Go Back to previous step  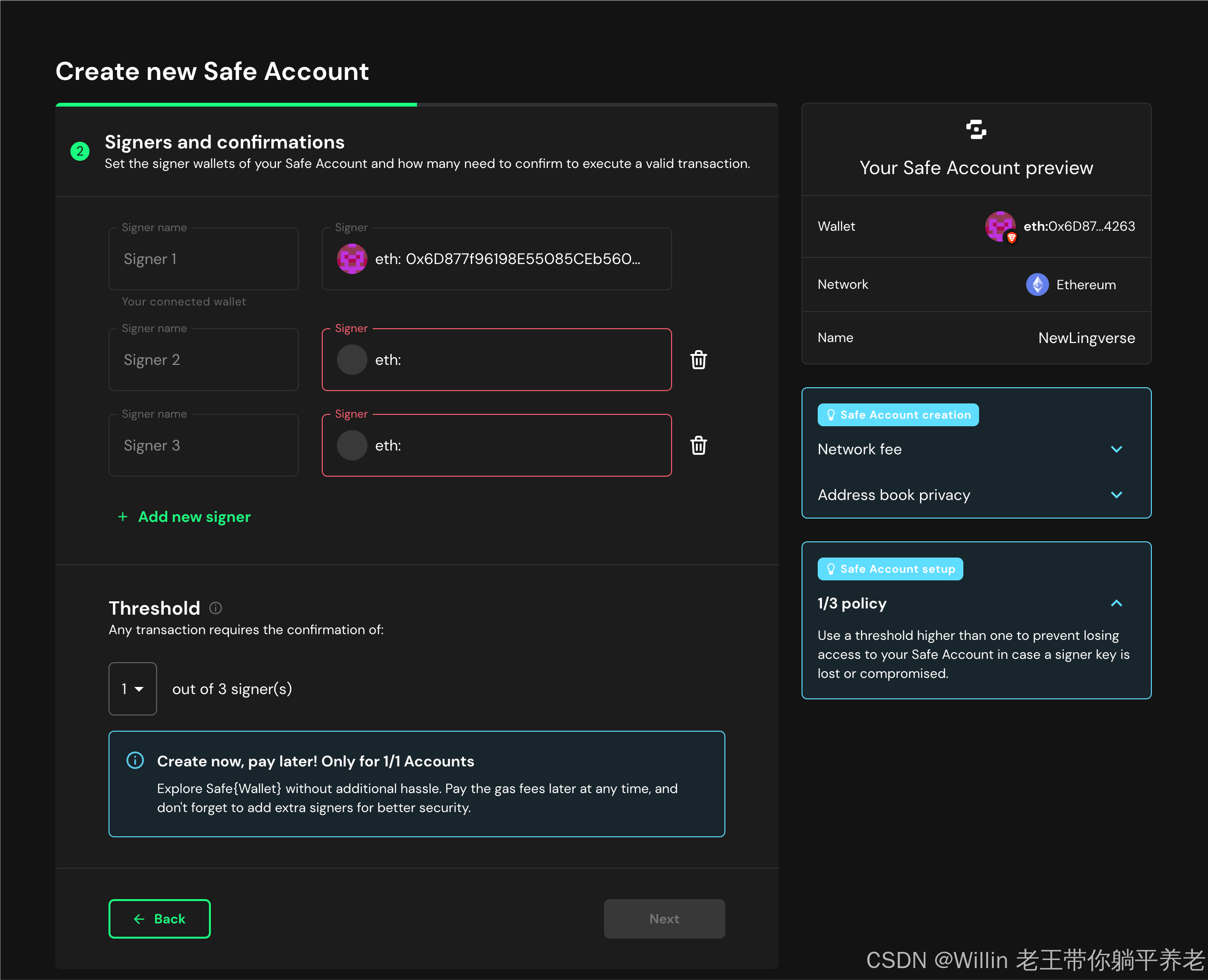159,919
